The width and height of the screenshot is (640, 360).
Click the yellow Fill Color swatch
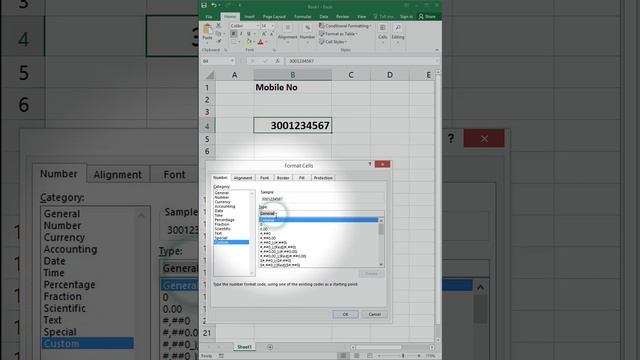click(249, 42)
